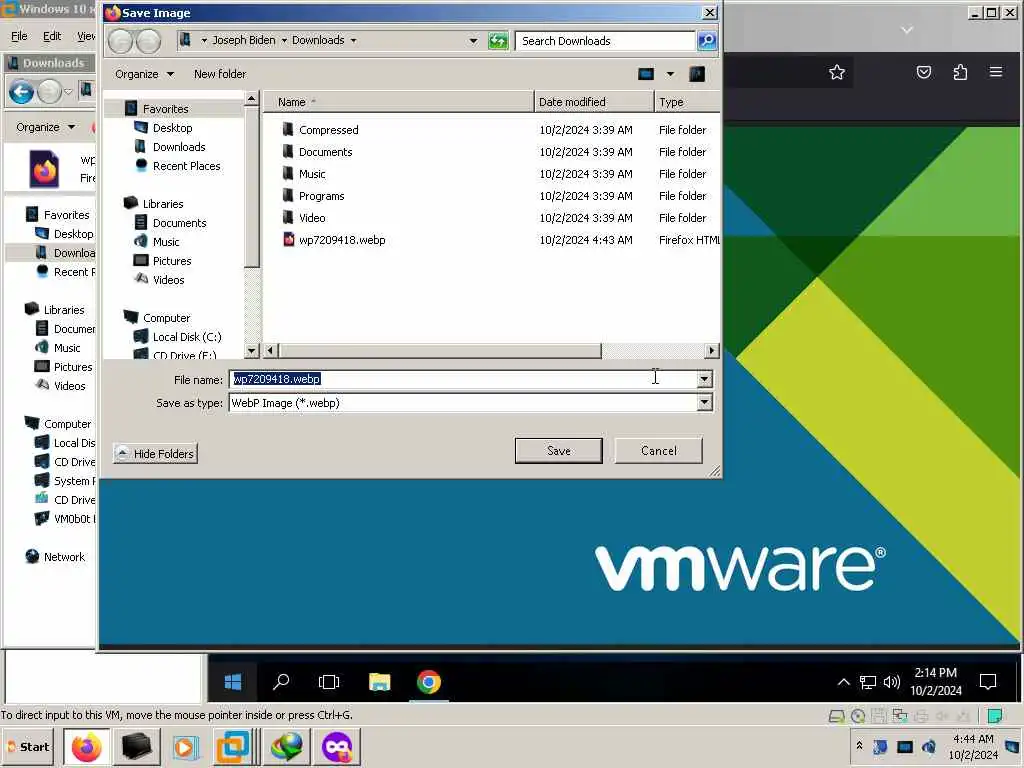Click the help icon in dialog toolbar
Viewport: 1024px width, 768px height.
697,74
